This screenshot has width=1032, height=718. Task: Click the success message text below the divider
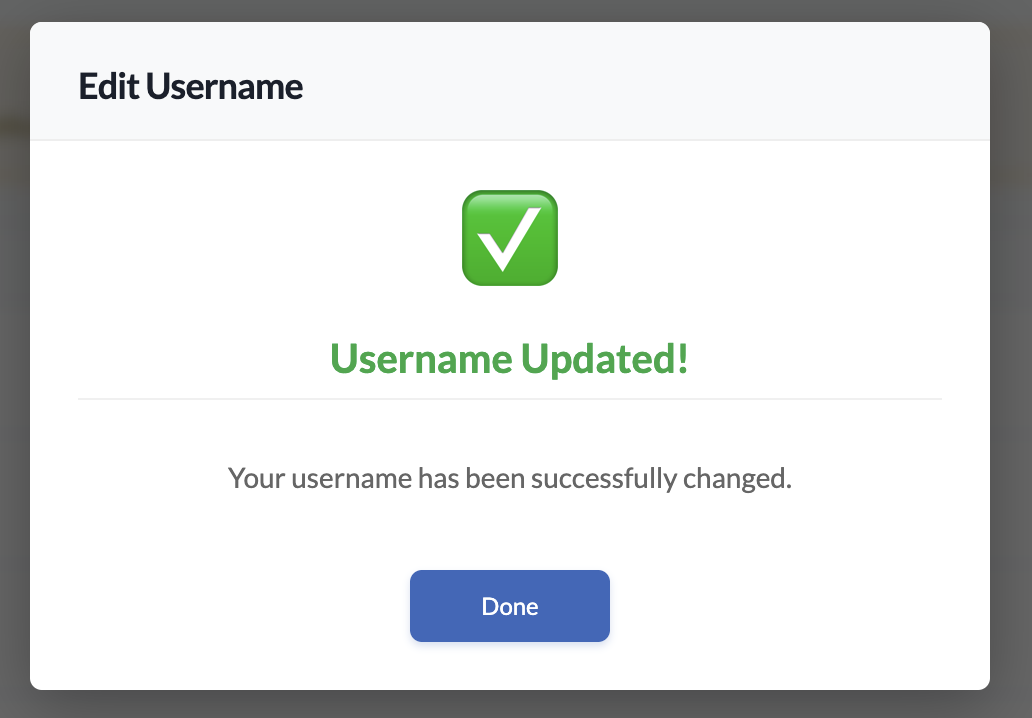(x=509, y=478)
